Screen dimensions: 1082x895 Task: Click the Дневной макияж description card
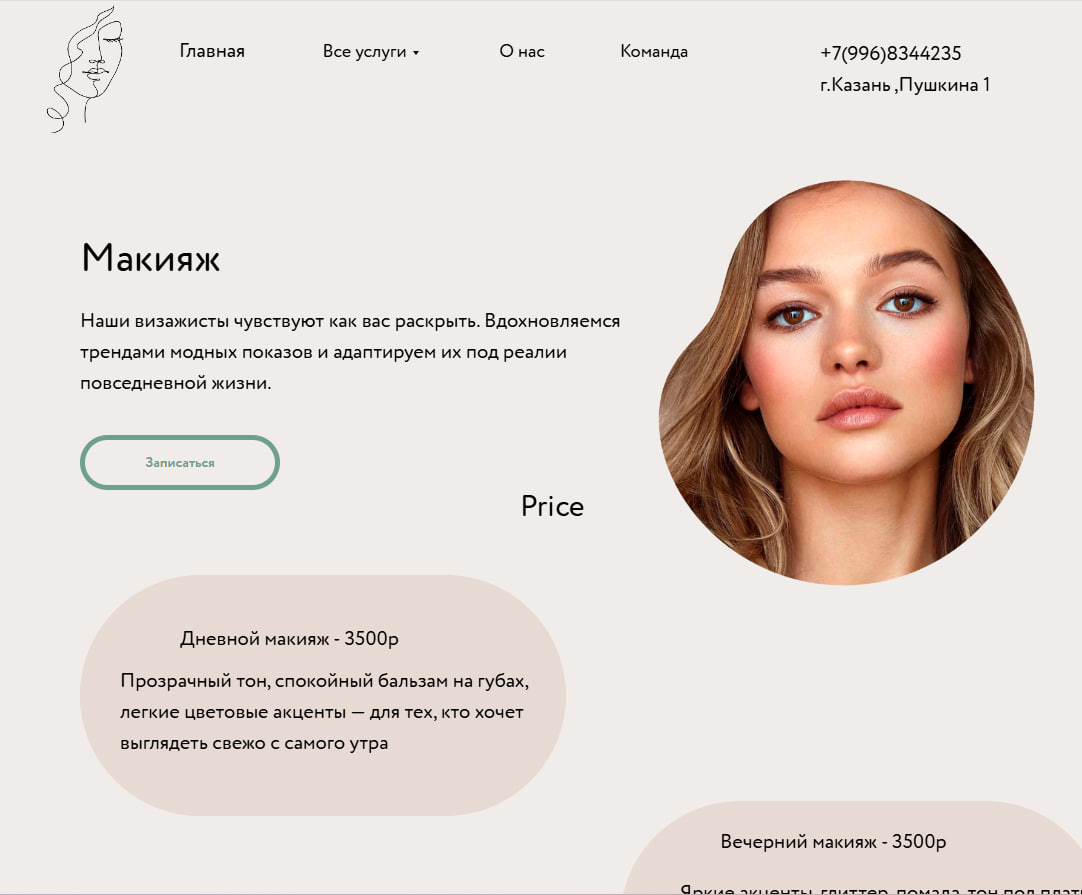[323, 696]
